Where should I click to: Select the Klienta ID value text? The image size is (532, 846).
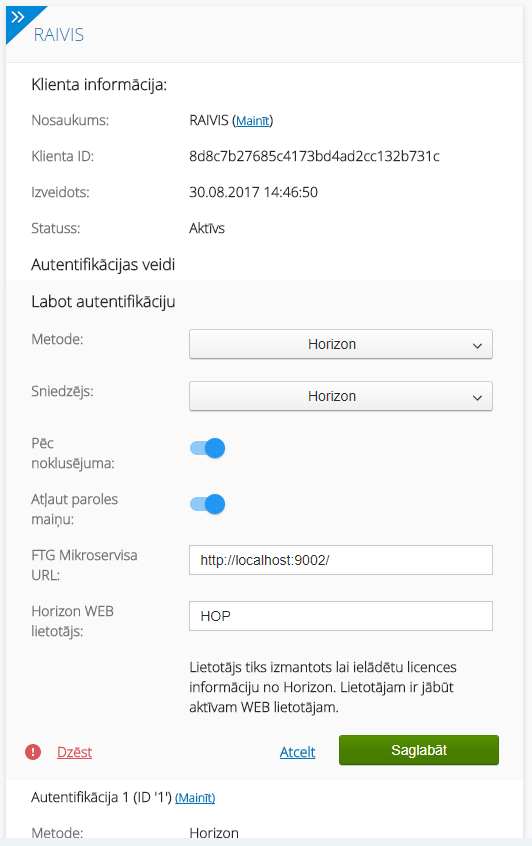[x=314, y=156]
